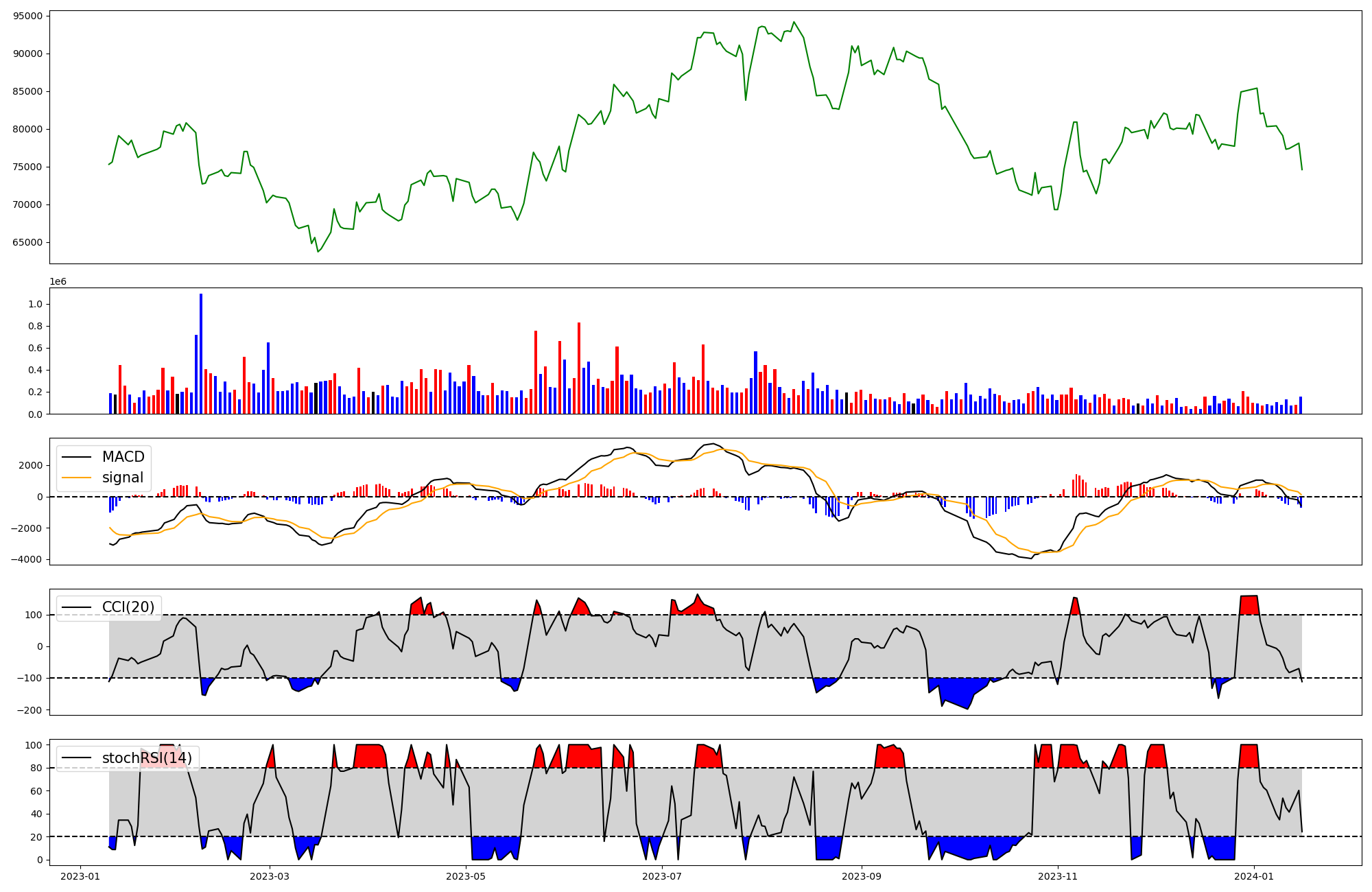
Task: Click the stochRSI(14) legend entry
Action: [x=147, y=758]
